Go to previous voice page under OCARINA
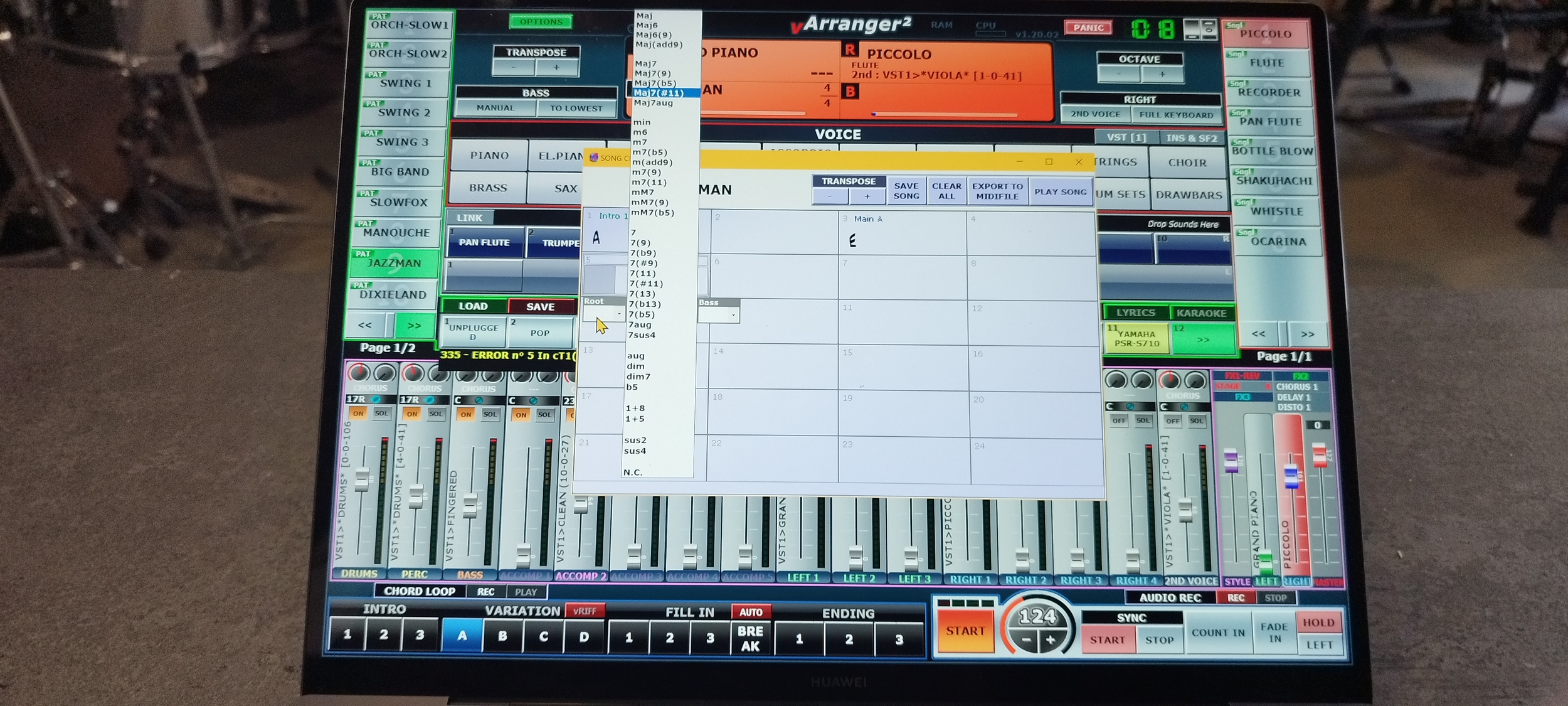This screenshot has width=1568, height=706. [1259, 334]
